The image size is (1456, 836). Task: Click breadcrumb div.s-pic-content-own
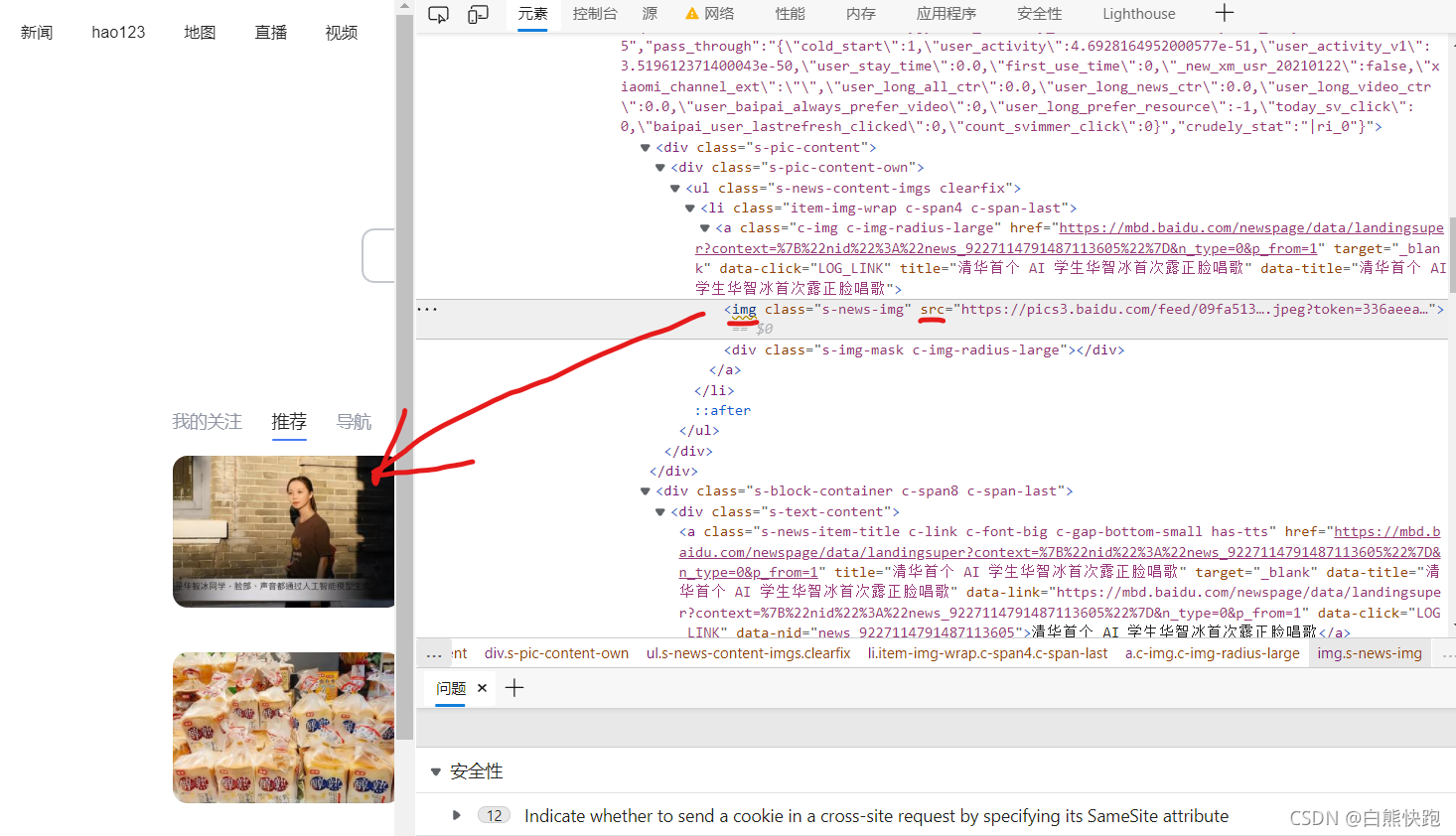(x=556, y=653)
